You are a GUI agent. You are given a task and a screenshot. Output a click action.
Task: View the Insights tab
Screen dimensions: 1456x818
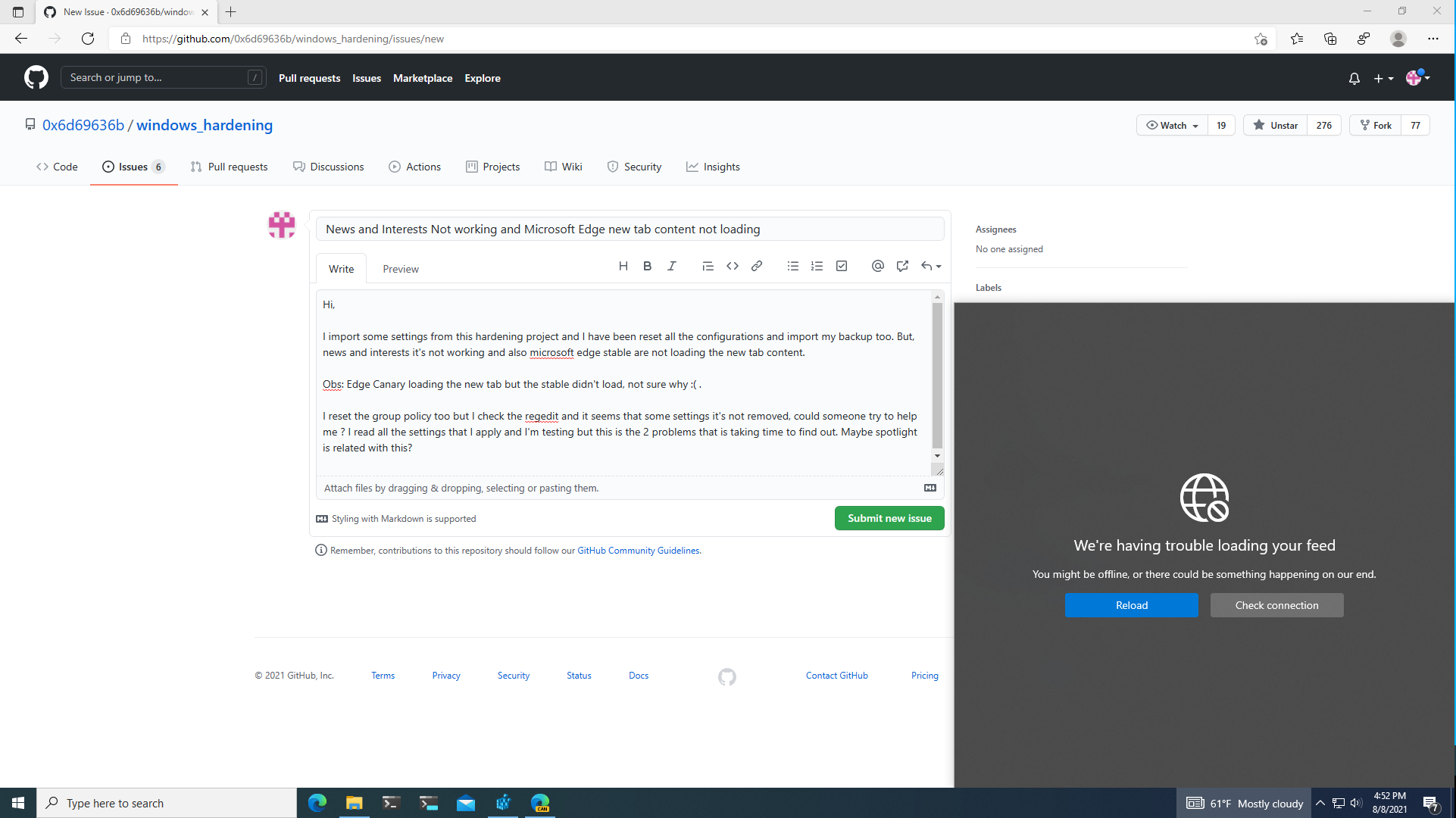click(x=713, y=167)
